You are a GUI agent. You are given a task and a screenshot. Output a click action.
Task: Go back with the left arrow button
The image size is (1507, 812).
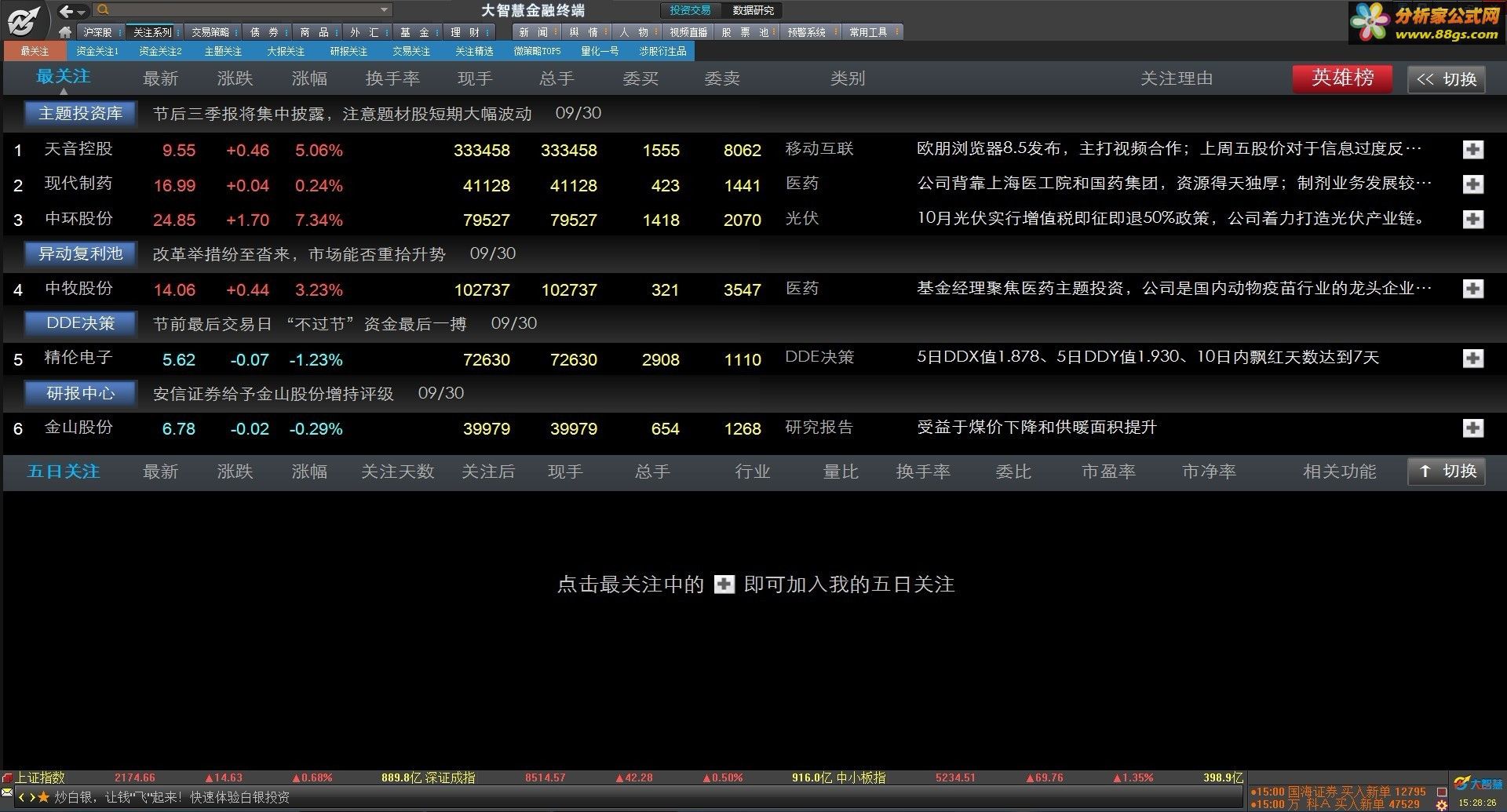66,10
